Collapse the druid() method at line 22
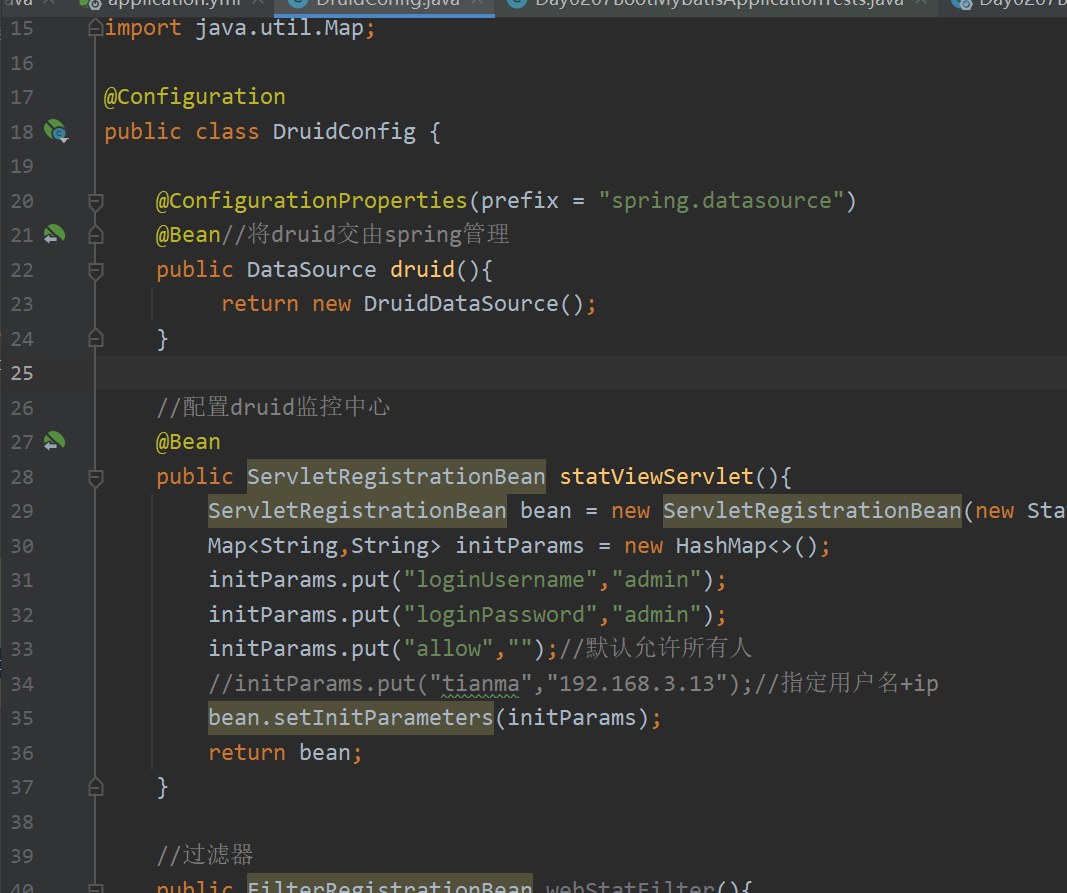Viewport: 1067px width, 893px height. coord(96,271)
